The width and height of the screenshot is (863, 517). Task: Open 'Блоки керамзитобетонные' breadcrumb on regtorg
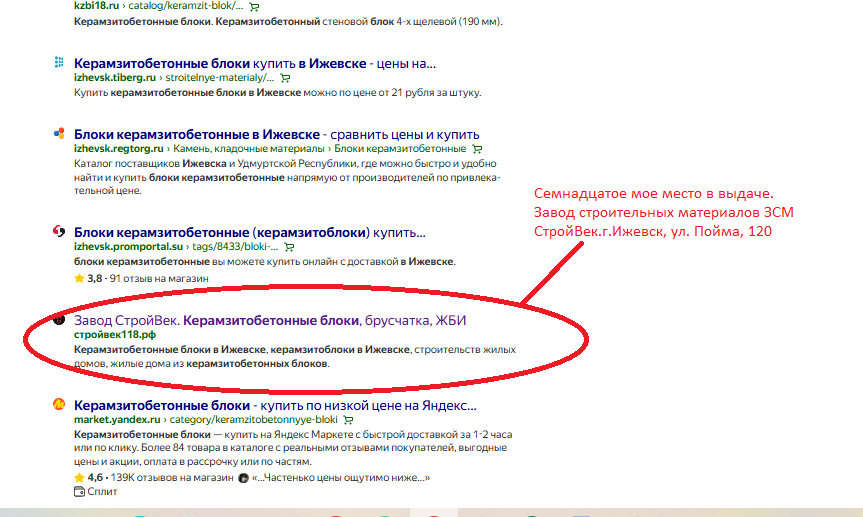click(x=400, y=149)
